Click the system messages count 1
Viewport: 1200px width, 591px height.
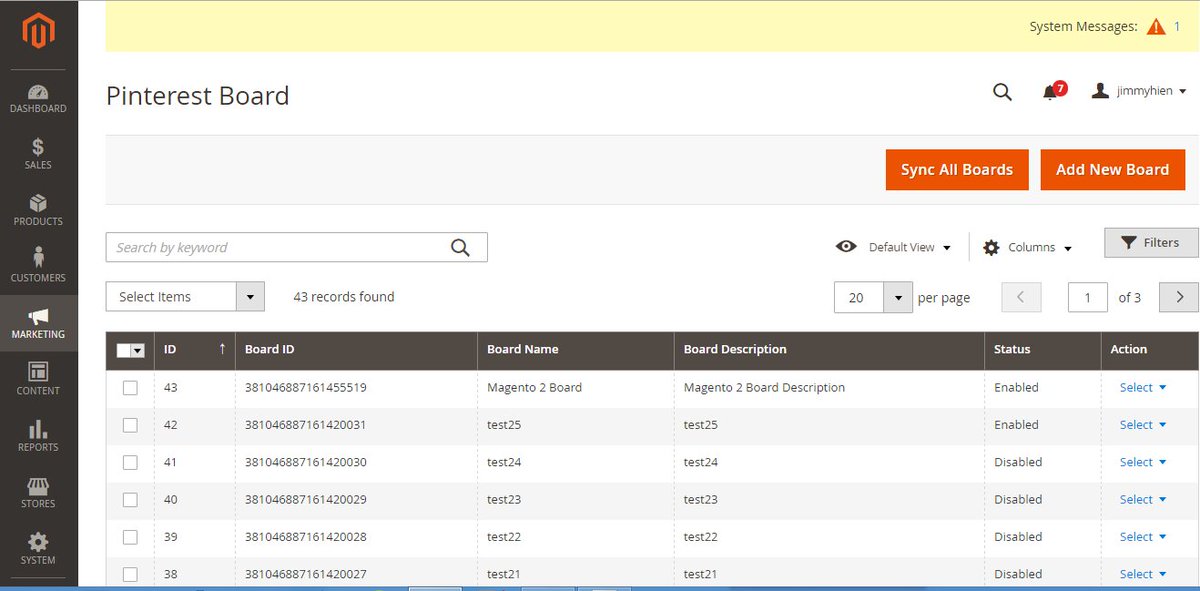coord(1178,27)
